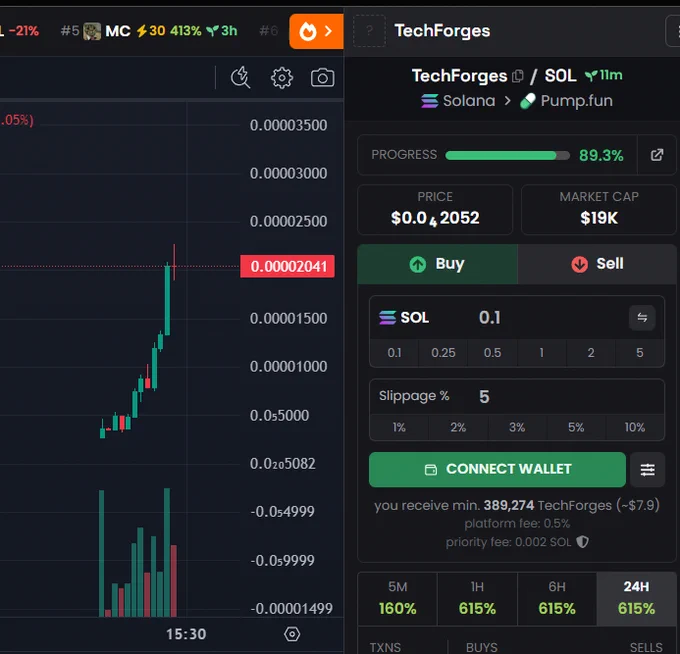Image resolution: width=680 pixels, height=654 pixels.
Task: Choose 2% slippage preset
Action: [x=458, y=427]
